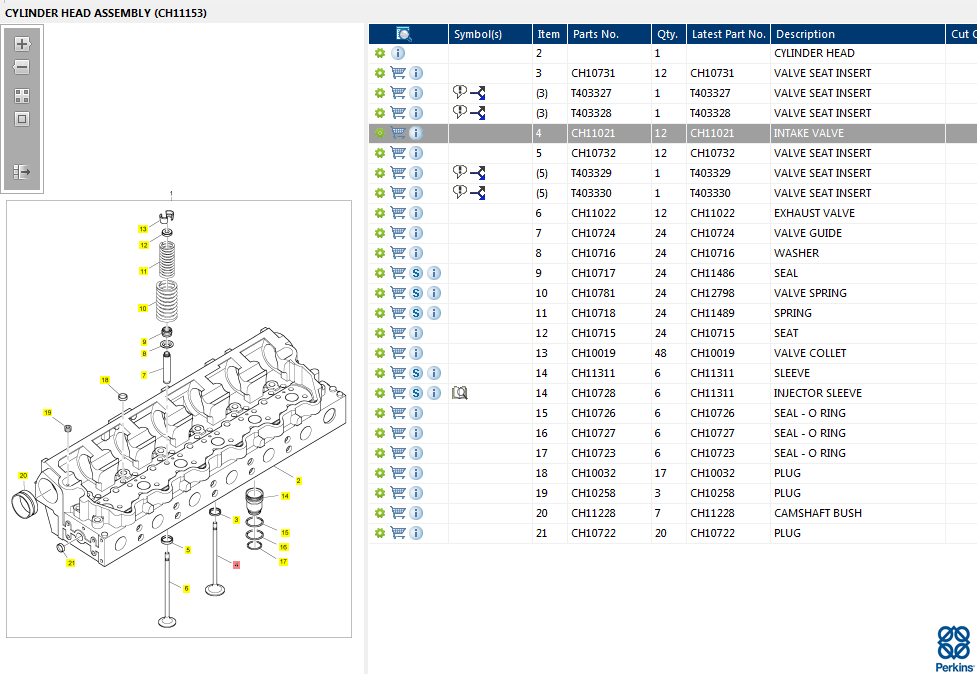This screenshot has width=977, height=674.
Task: Open the note symbol for part T403327
Action: pyautogui.click(x=460, y=93)
